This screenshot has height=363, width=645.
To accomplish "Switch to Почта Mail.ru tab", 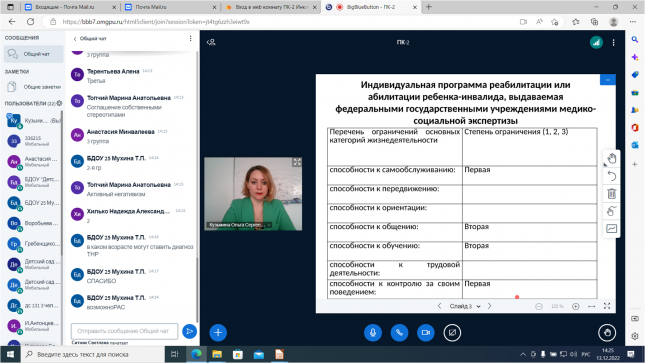I will (169, 7).
